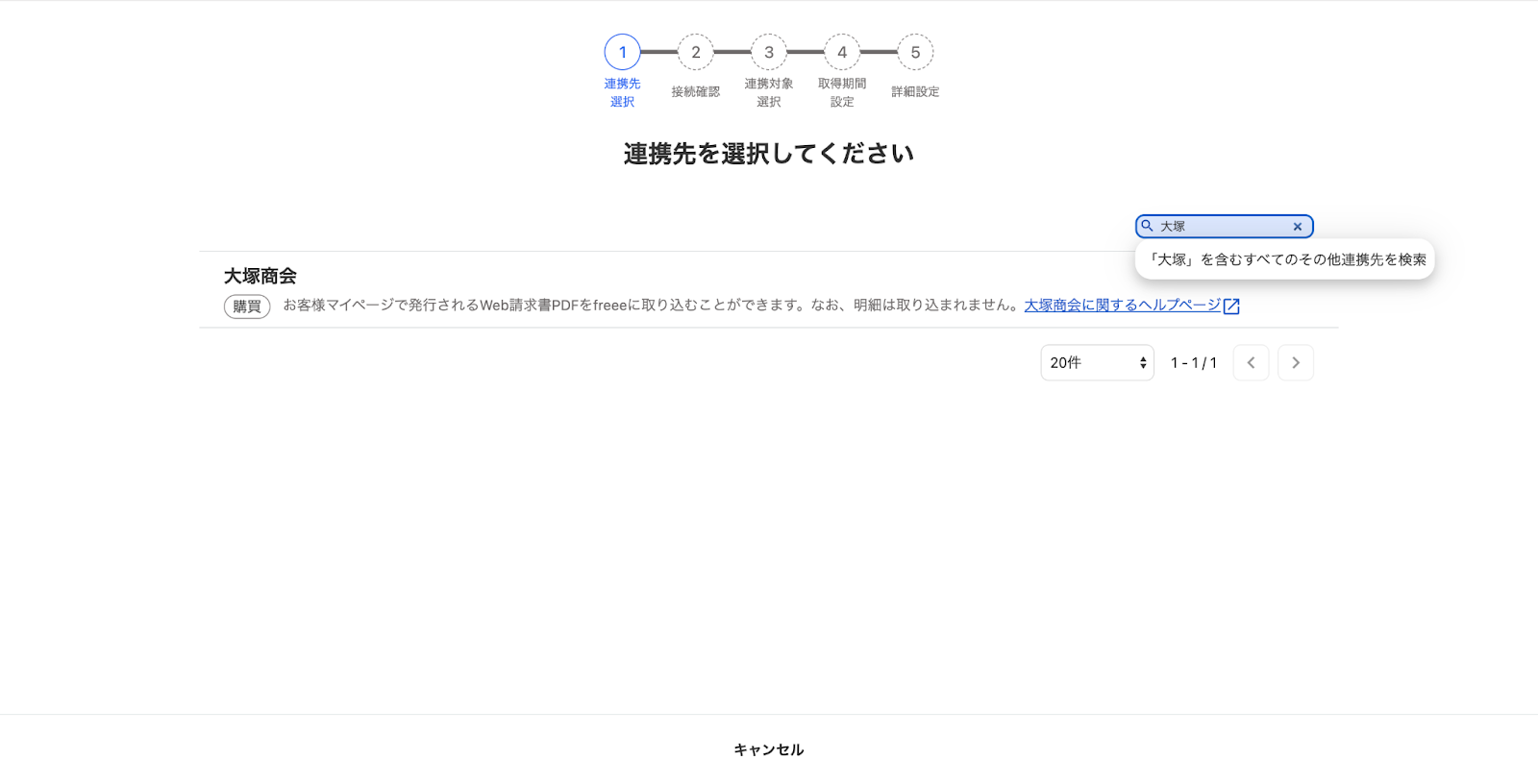
Task: Click step 2 接続確認 circle
Action: [695, 52]
